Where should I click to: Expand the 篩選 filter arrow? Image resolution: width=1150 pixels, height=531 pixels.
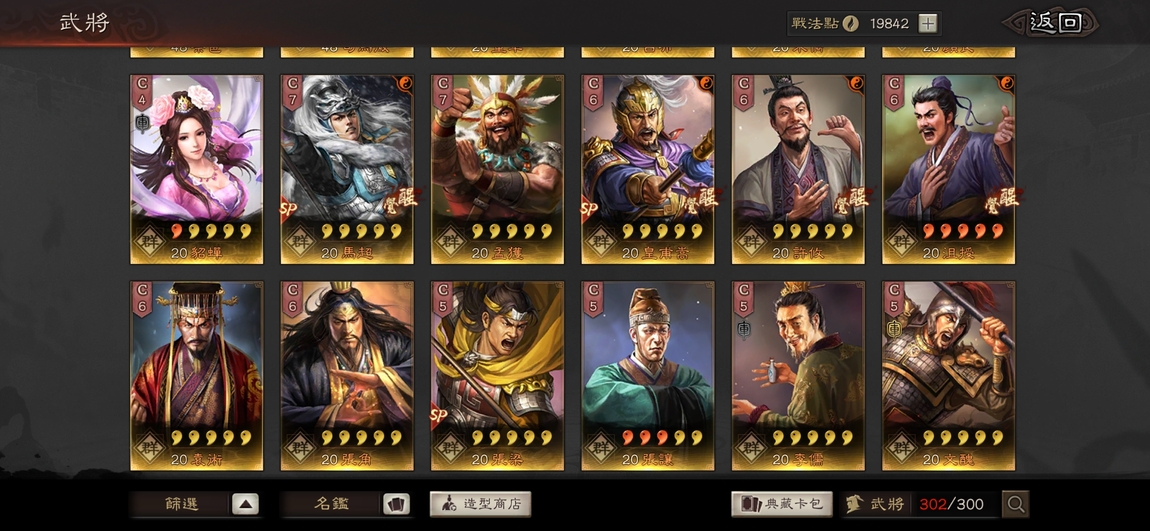click(246, 504)
